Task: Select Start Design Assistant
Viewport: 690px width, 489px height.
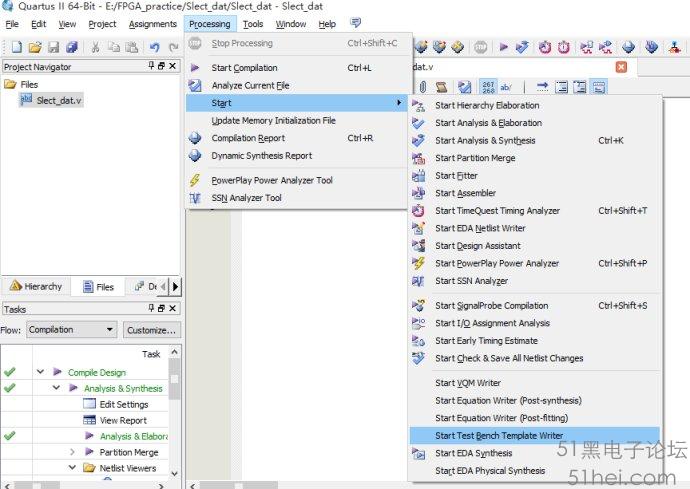Action: pyautogui.click(x=535, y=246)
